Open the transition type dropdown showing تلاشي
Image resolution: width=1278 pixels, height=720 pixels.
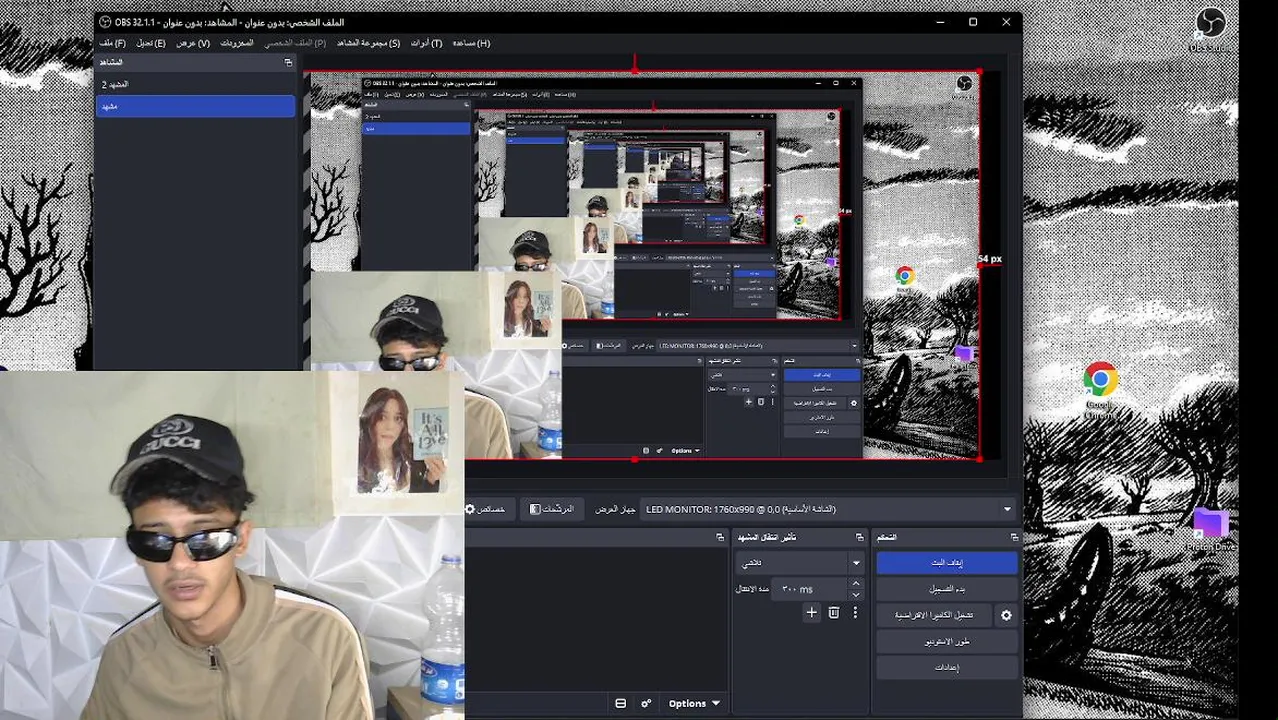point(799,563)
